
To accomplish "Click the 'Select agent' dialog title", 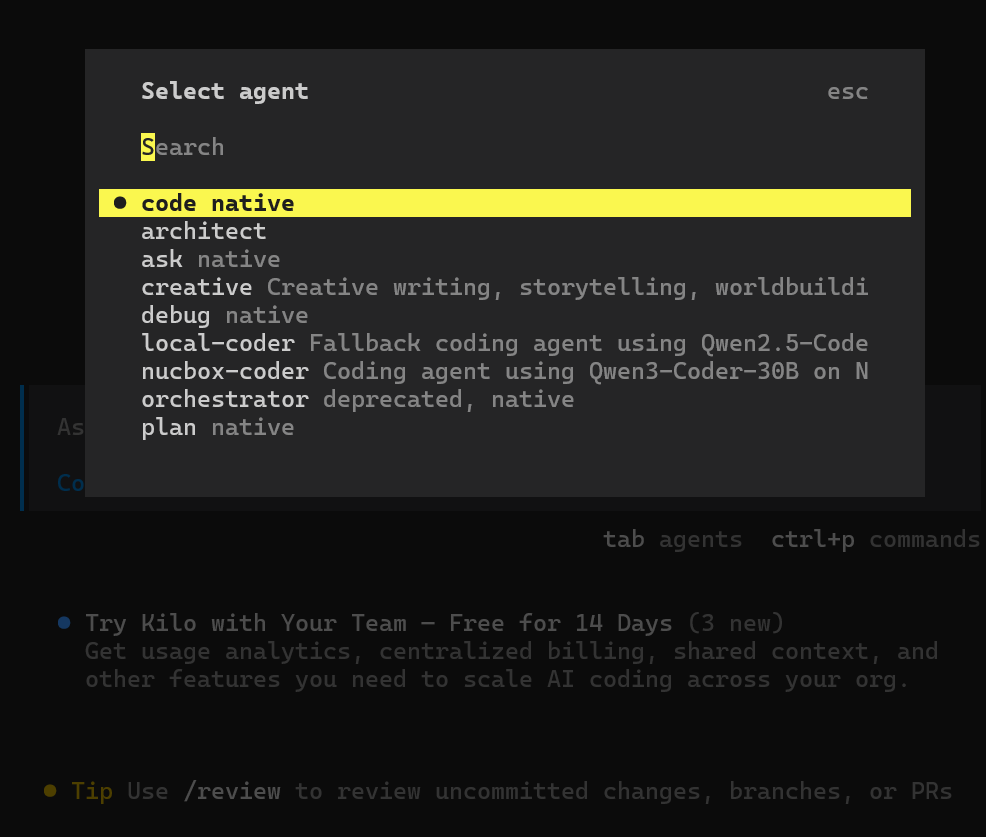I will click(224, 91).
